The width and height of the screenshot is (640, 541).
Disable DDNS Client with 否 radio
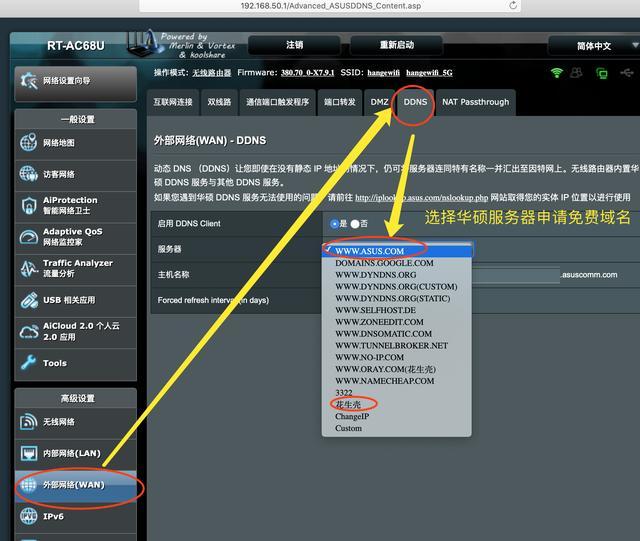[x=355, y=224]
